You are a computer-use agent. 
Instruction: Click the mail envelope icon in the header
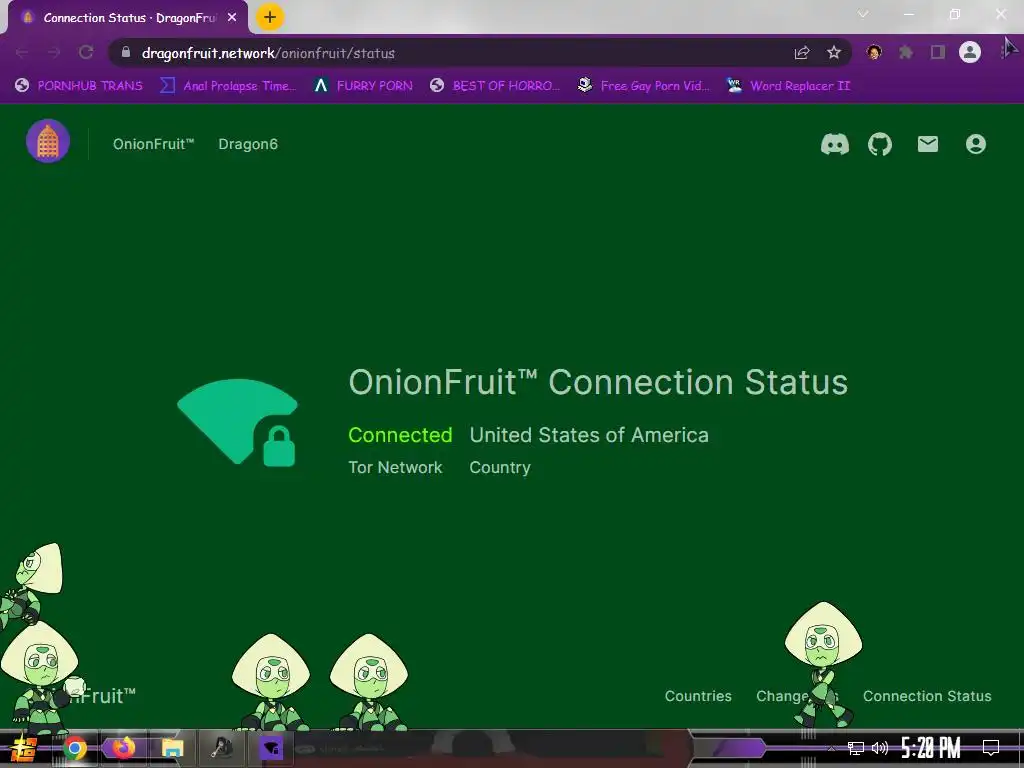pos(927,144)
